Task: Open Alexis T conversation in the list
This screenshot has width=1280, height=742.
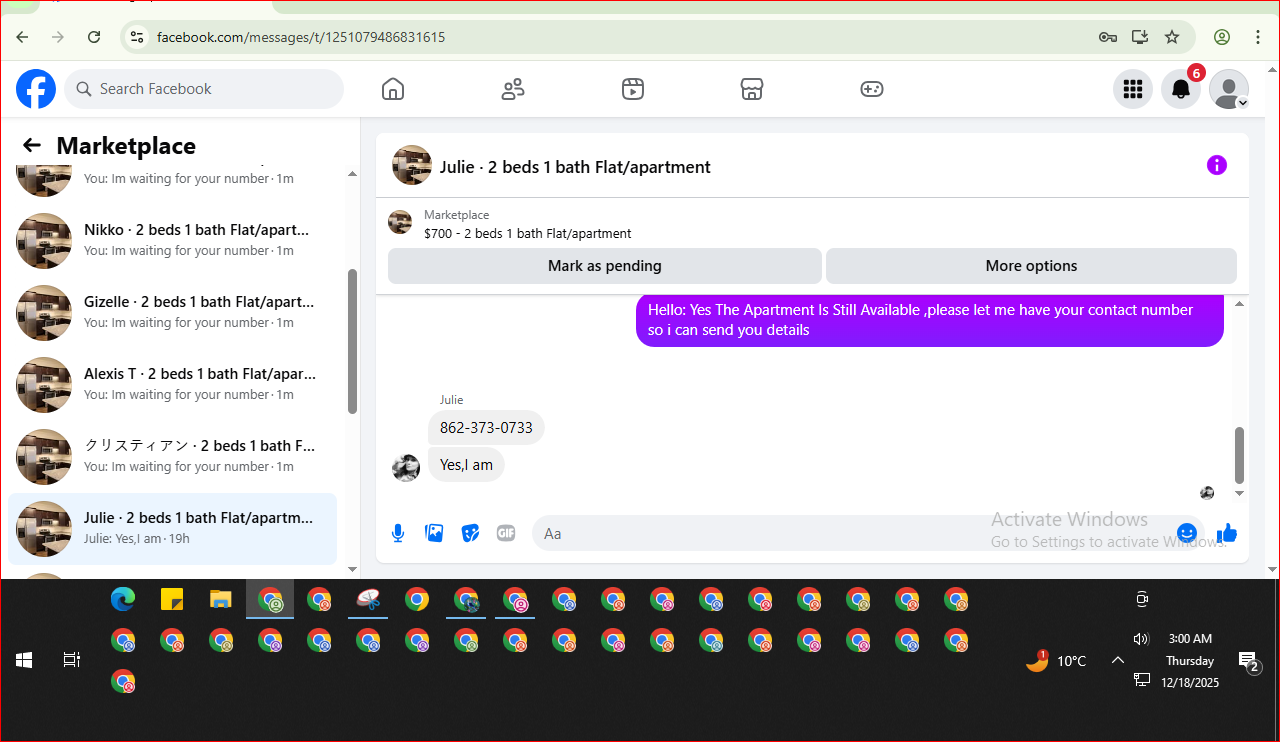Action: point(172,384)
